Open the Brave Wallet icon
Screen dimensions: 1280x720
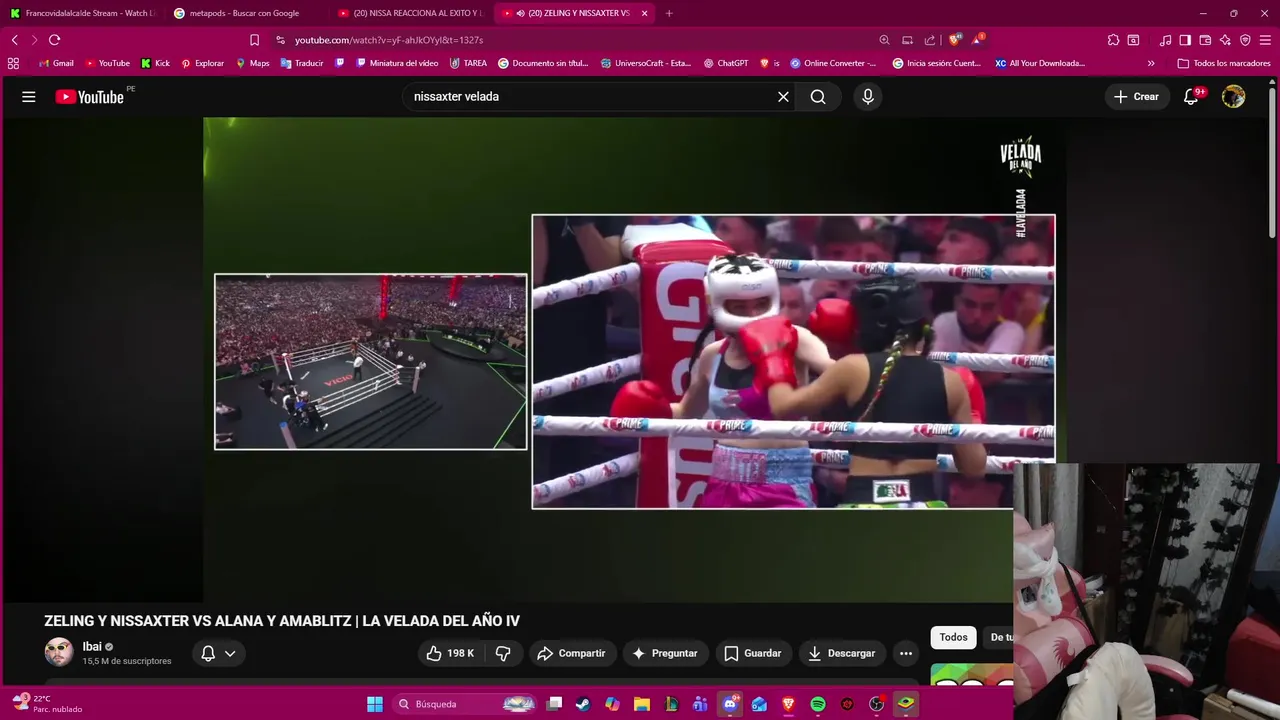pyautogui.click(x=1205, y=40)
